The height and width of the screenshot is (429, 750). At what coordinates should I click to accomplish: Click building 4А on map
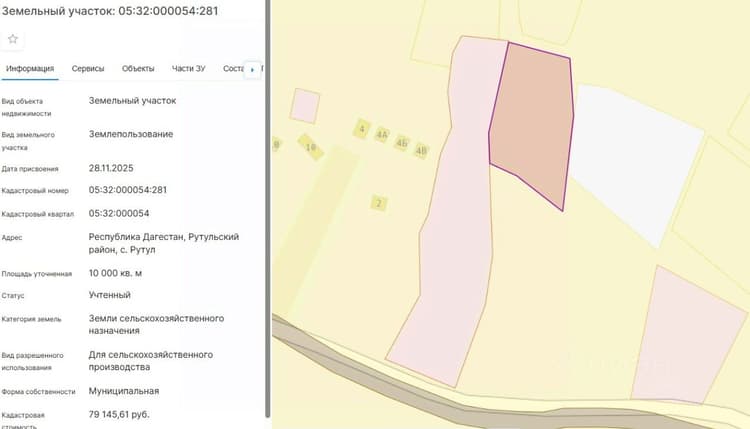pos(382,135)
